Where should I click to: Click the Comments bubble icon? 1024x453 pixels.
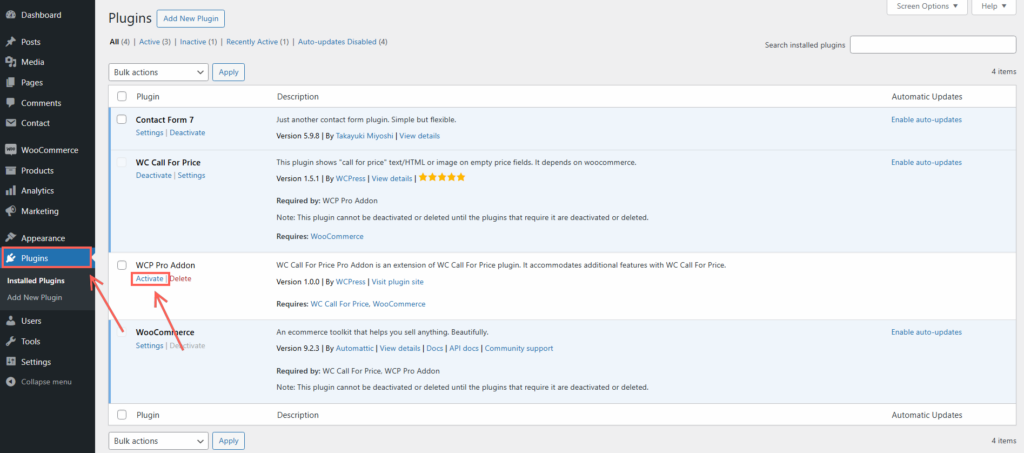[10, 103]
